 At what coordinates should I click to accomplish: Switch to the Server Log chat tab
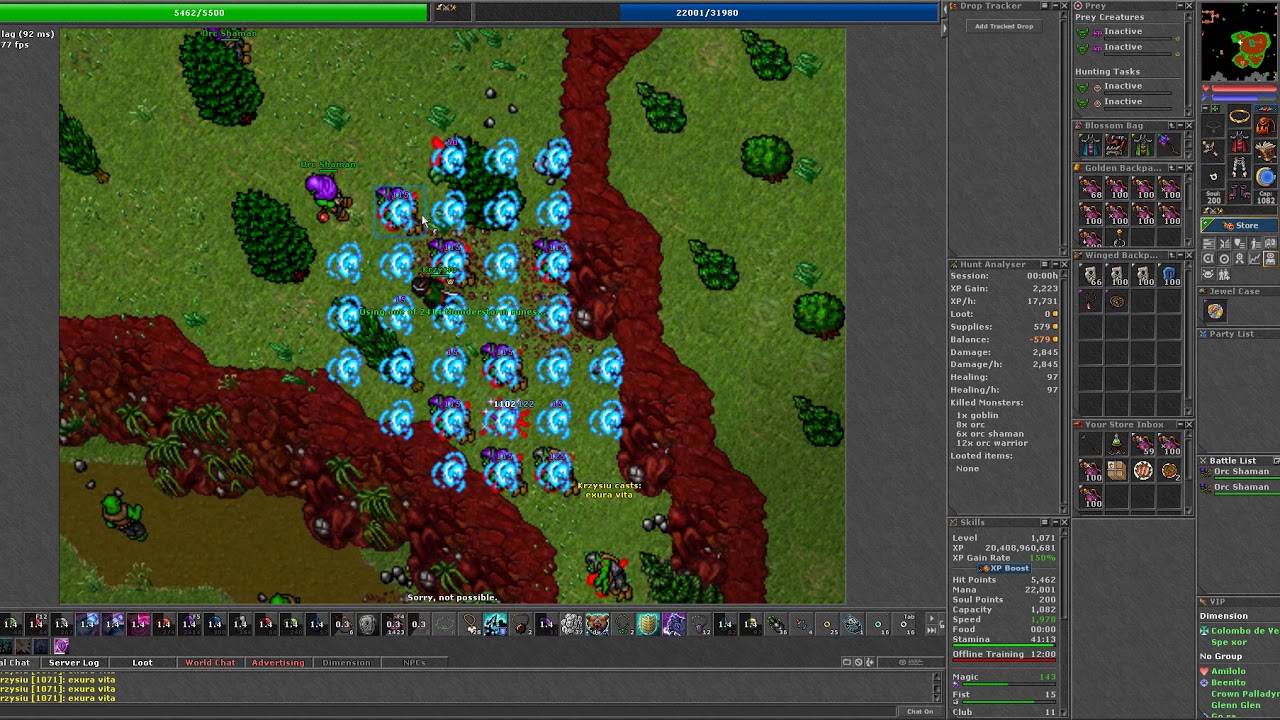[x=74, y=663]
